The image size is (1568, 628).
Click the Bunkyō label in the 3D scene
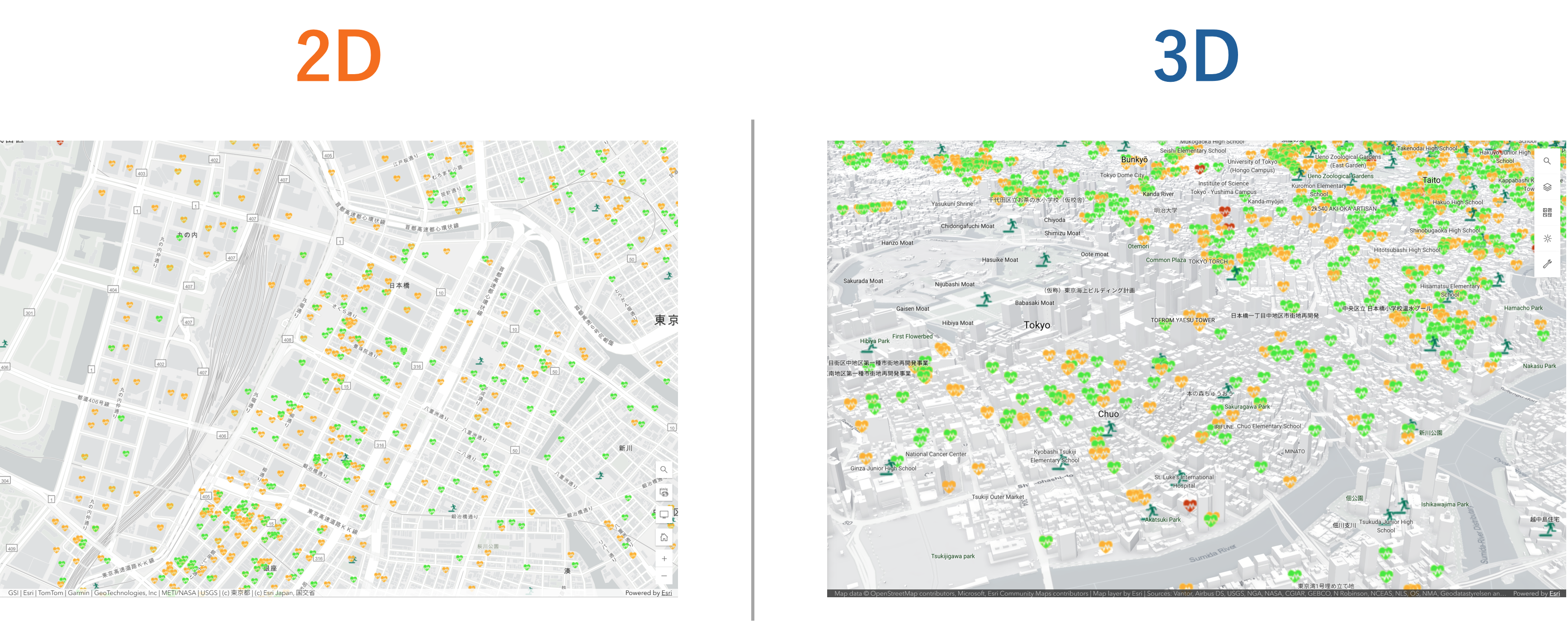click(x=1134, y=160)
